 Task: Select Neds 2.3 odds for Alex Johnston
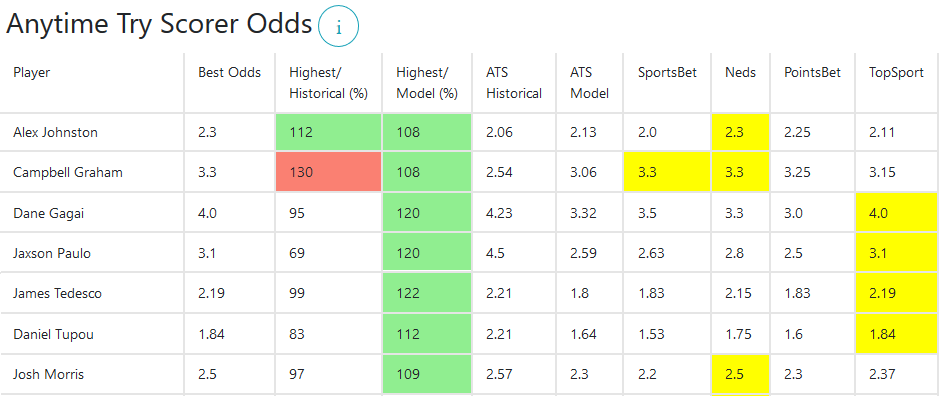(740, 132)
